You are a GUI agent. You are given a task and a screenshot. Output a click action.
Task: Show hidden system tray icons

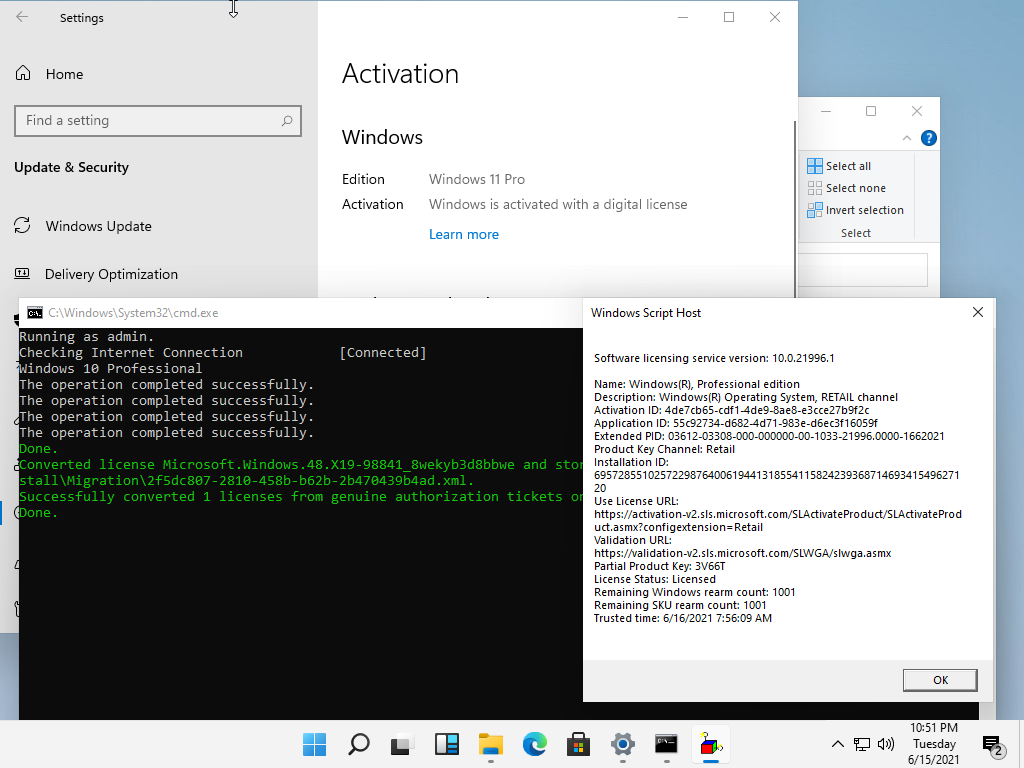[x=838, y=744]
